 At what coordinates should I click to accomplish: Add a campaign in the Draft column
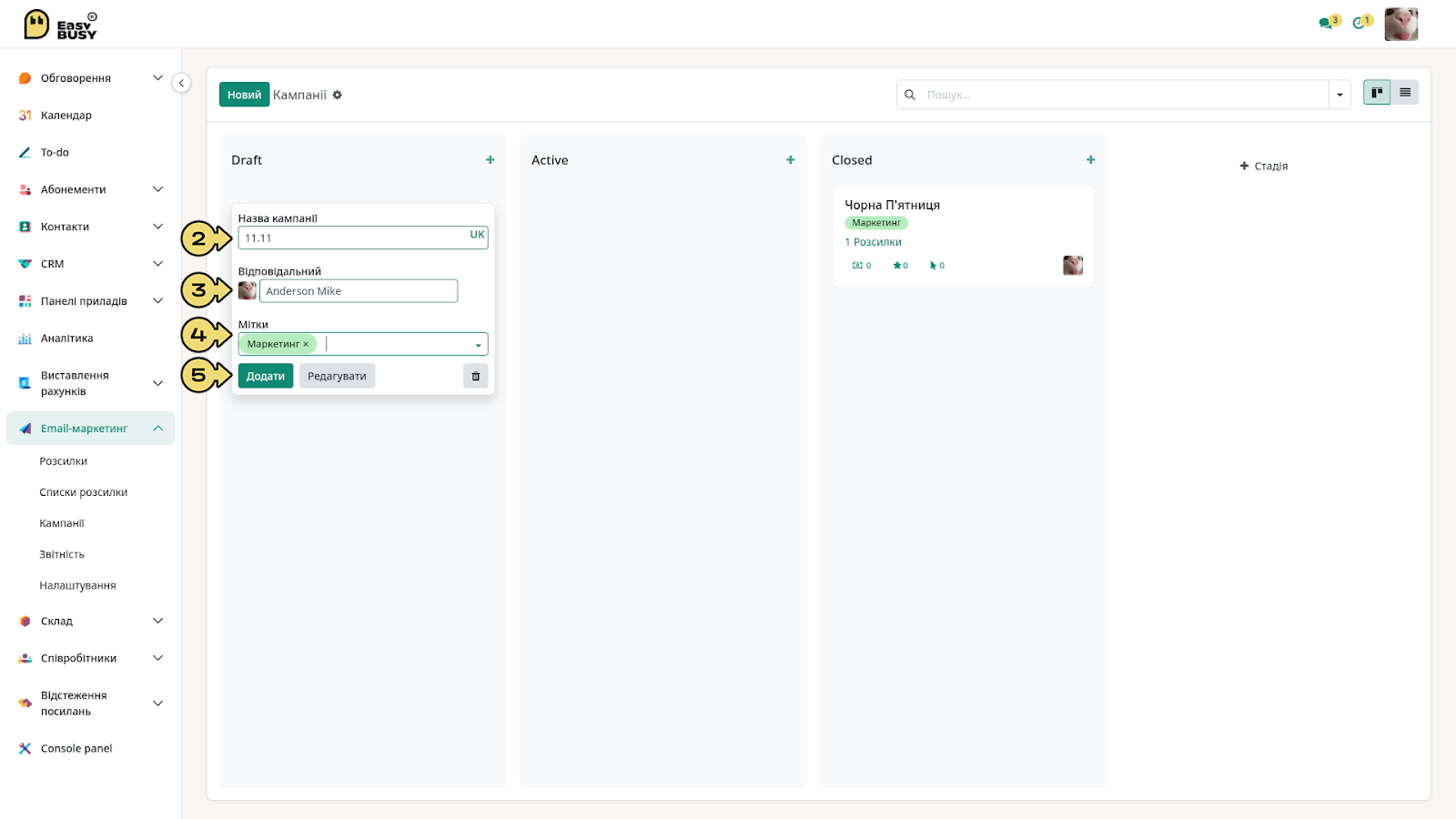[490, 160]
